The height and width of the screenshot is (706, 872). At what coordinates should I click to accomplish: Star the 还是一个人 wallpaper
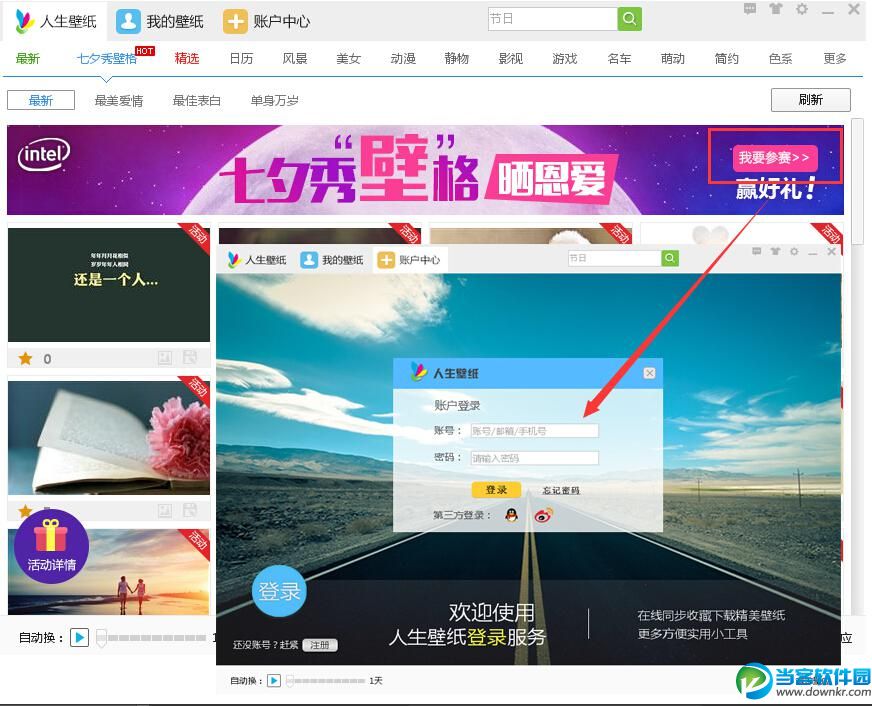[26, 359]
